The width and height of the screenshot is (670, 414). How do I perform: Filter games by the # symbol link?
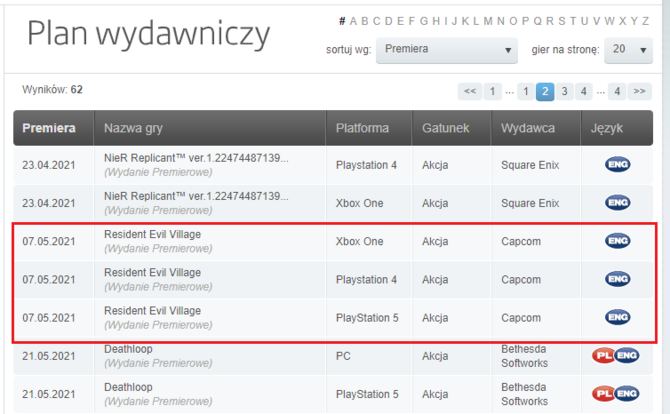coord(342,21)
